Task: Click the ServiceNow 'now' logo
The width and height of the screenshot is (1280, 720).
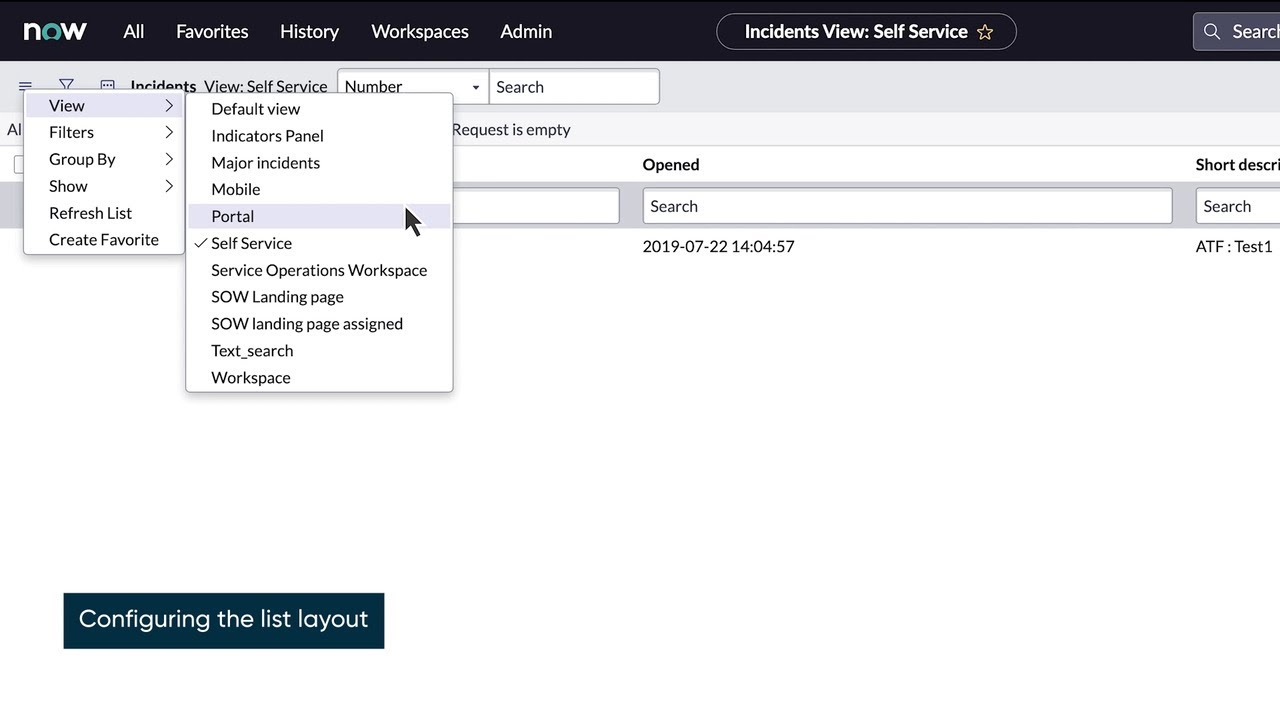Action: pos(55,31)
